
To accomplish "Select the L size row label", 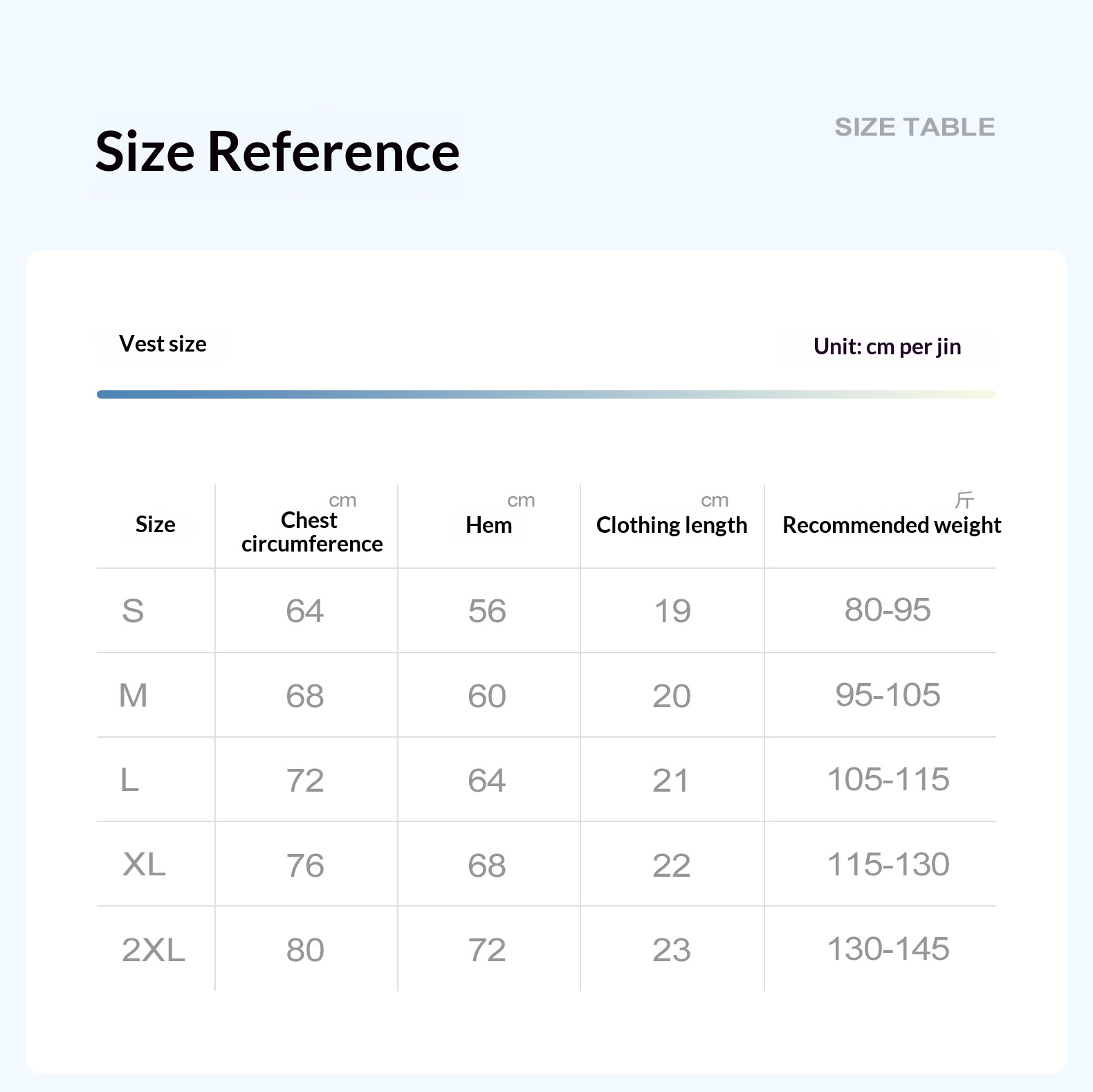I will pos(129,780).
